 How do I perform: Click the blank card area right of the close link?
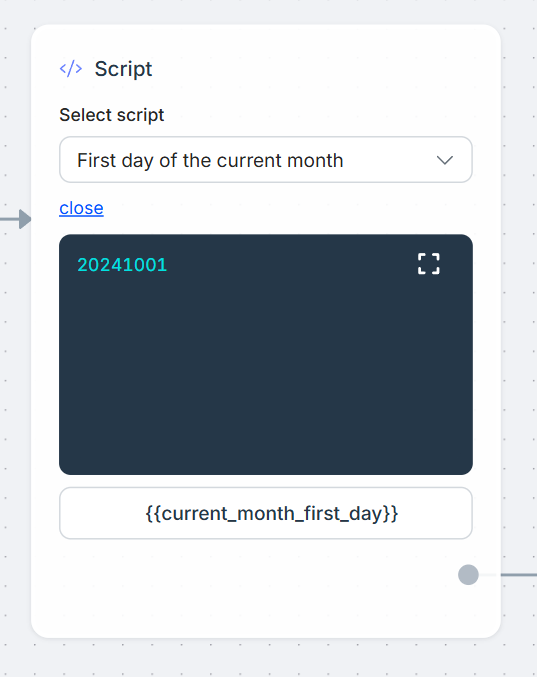285,208
